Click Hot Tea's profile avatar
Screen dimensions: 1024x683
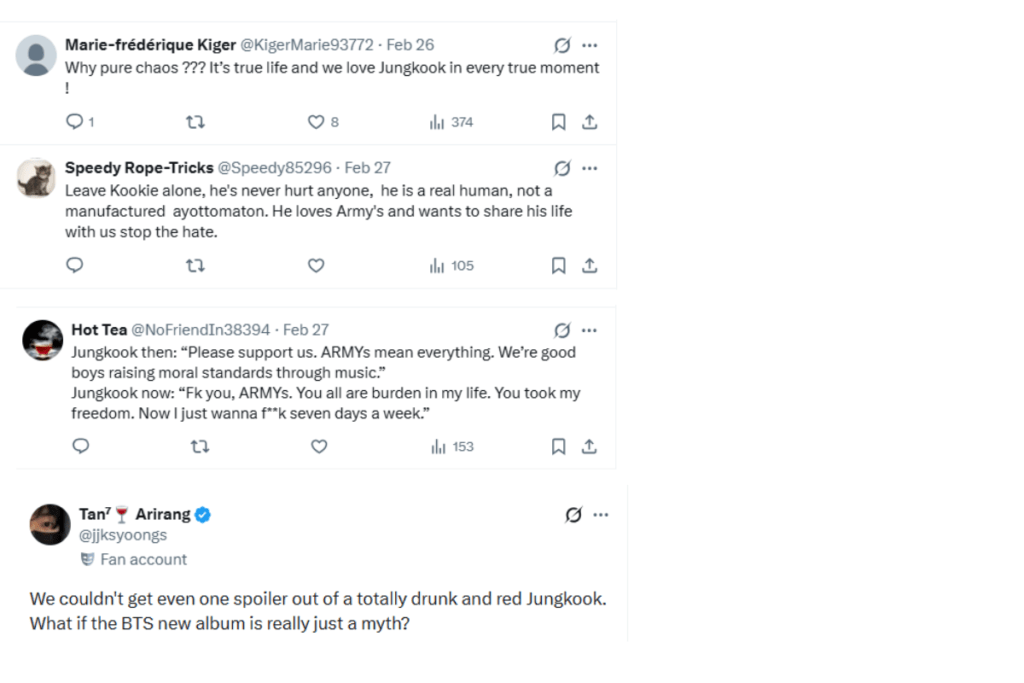[42, 339]
